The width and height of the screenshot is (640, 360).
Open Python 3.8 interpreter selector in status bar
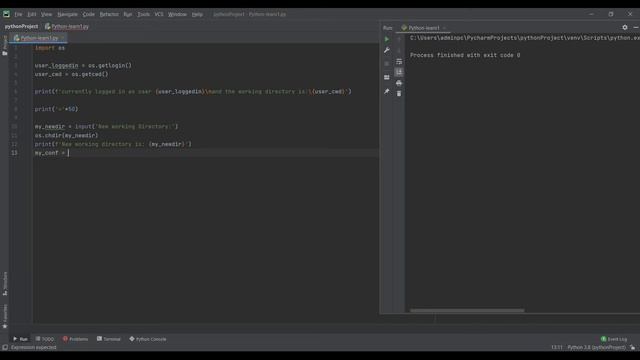[x=596, y=347]
